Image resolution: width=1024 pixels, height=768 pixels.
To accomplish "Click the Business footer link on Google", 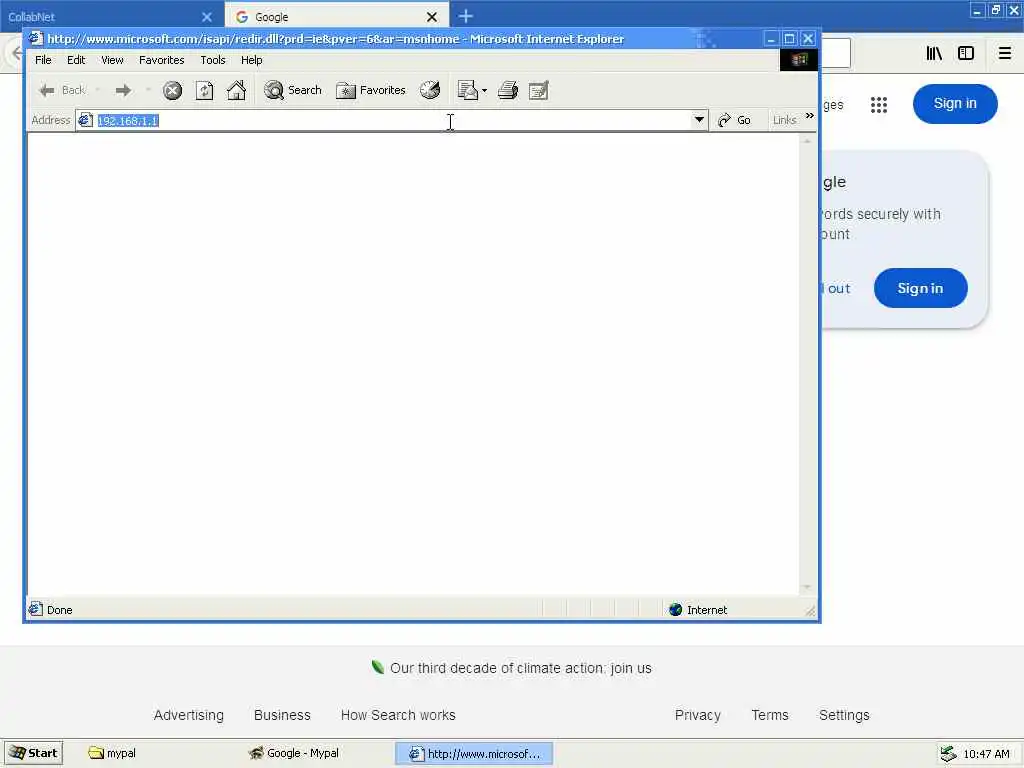I will (x=282, y=715).
